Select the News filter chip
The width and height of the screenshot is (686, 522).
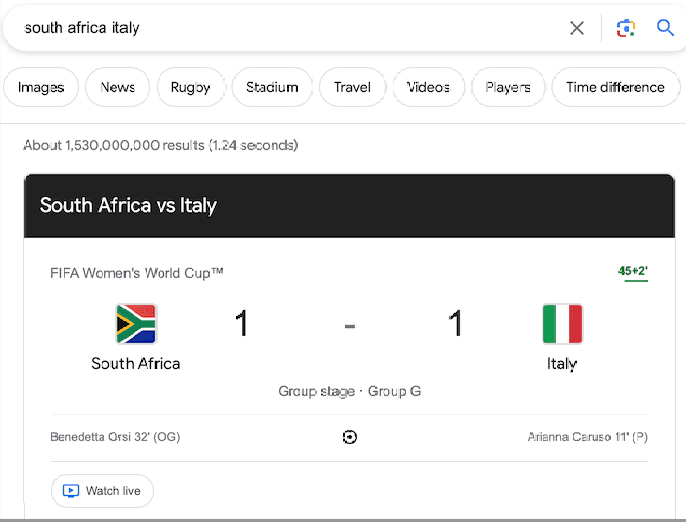pyautogui.click(x=117, y=87)
